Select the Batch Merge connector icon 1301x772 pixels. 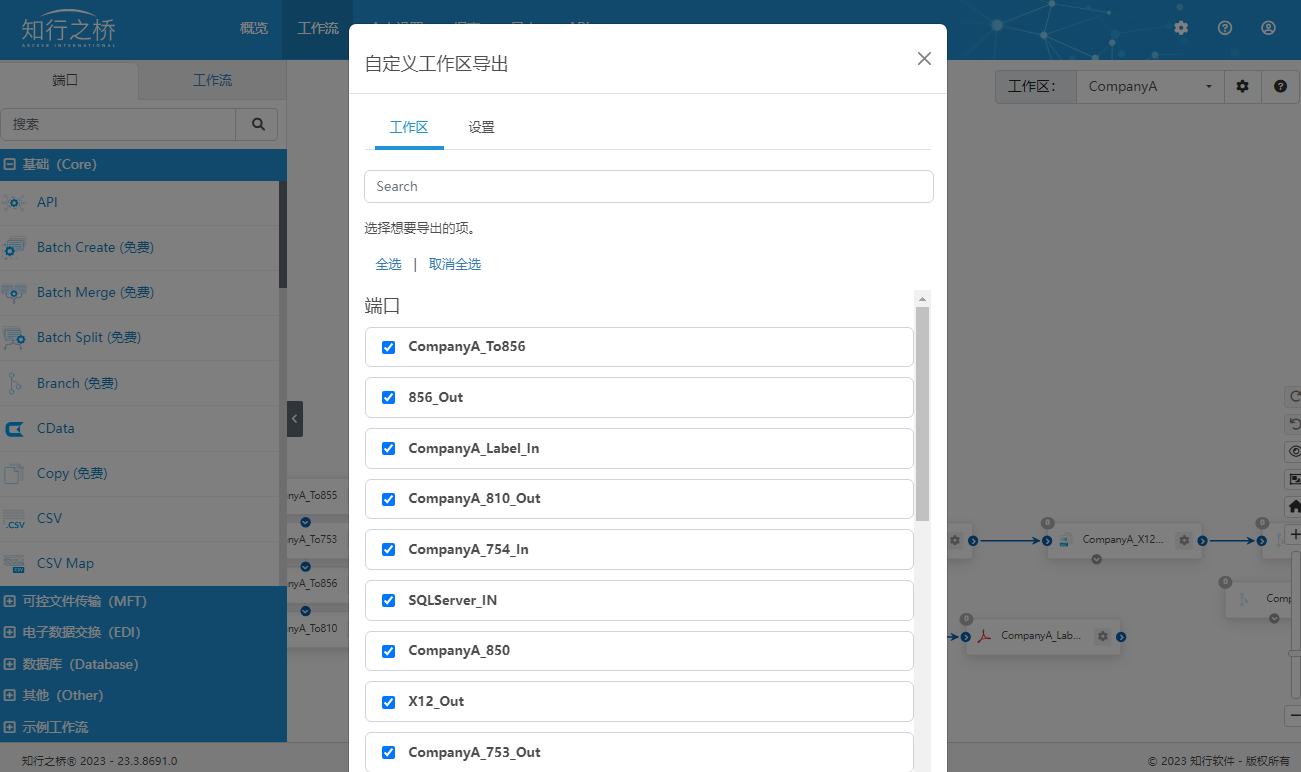coord(14,292)
